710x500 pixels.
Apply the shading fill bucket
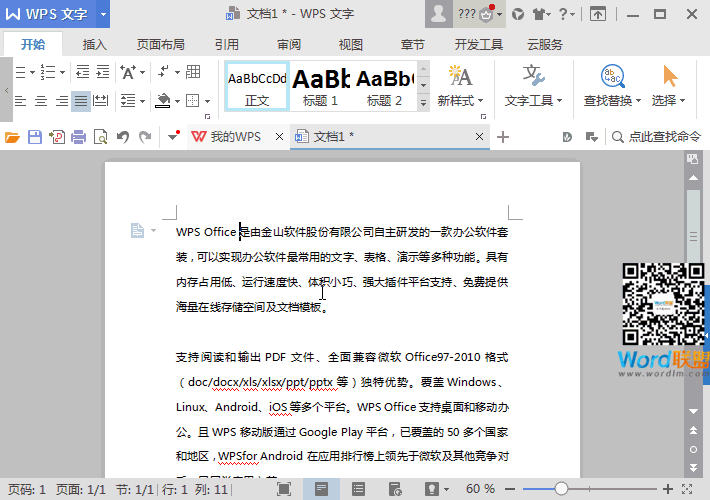[163, 101]
